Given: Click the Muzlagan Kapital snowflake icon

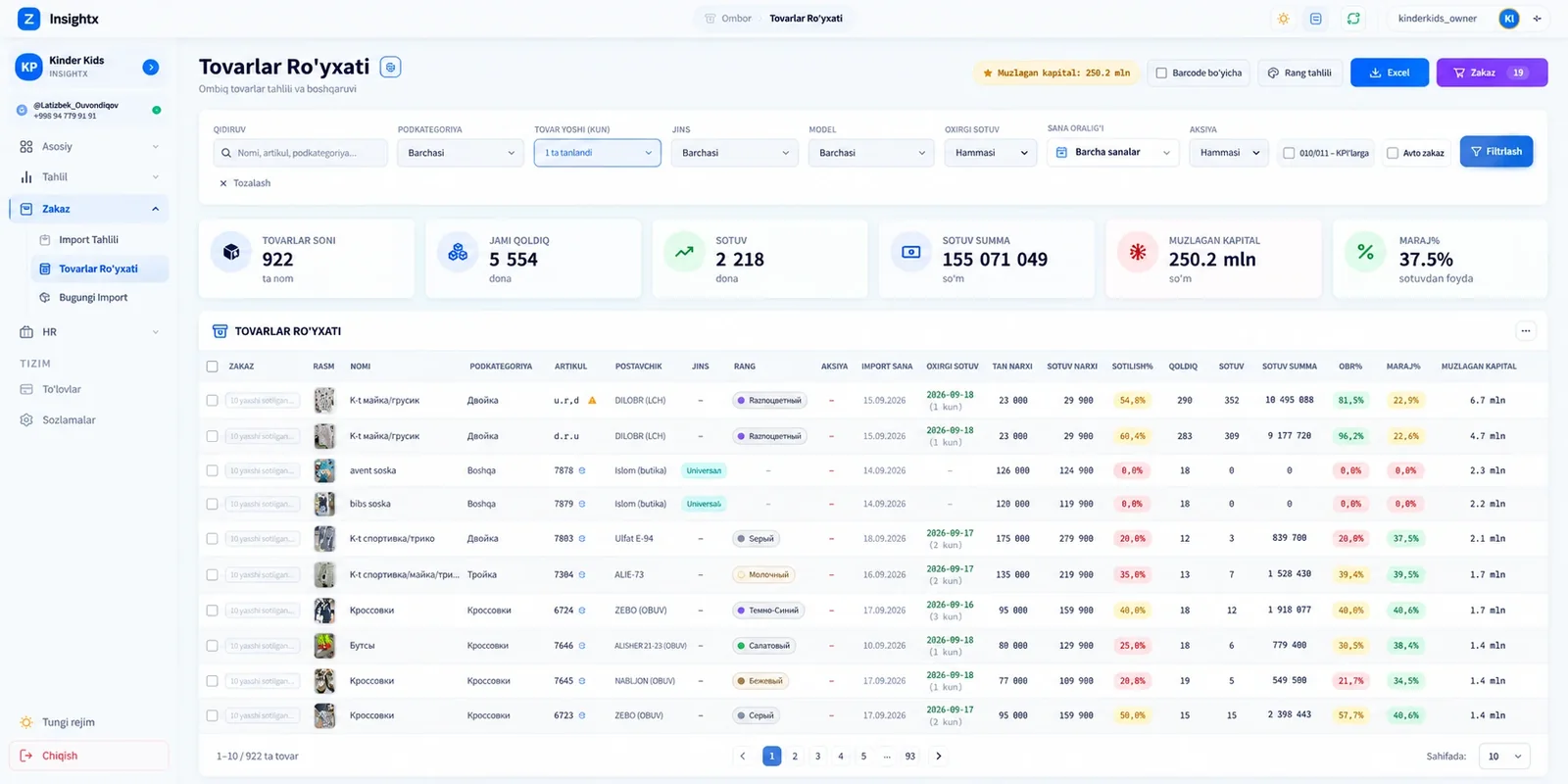Looking at the screenshot, I should [x=1138, y=253].
